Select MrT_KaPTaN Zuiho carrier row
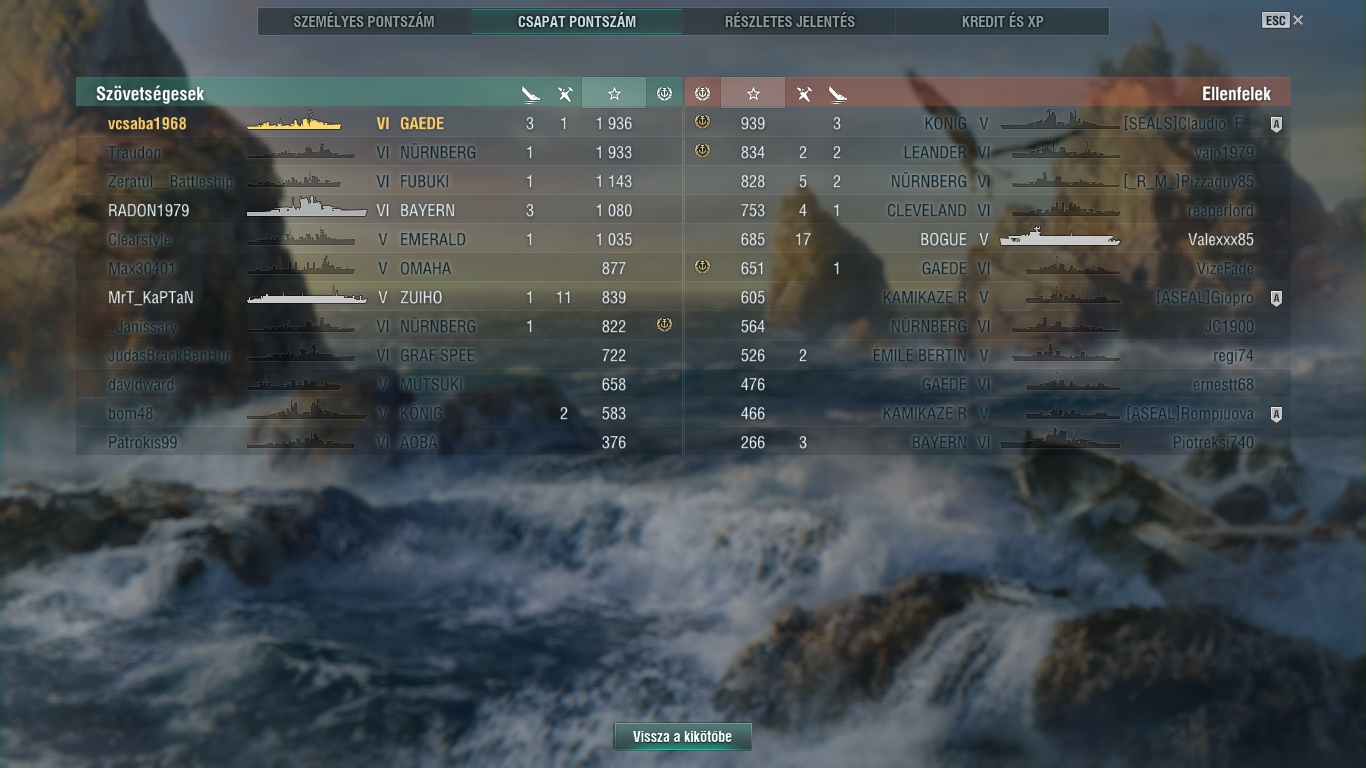This screenshot has height=768, width=1366. point(379,297)
